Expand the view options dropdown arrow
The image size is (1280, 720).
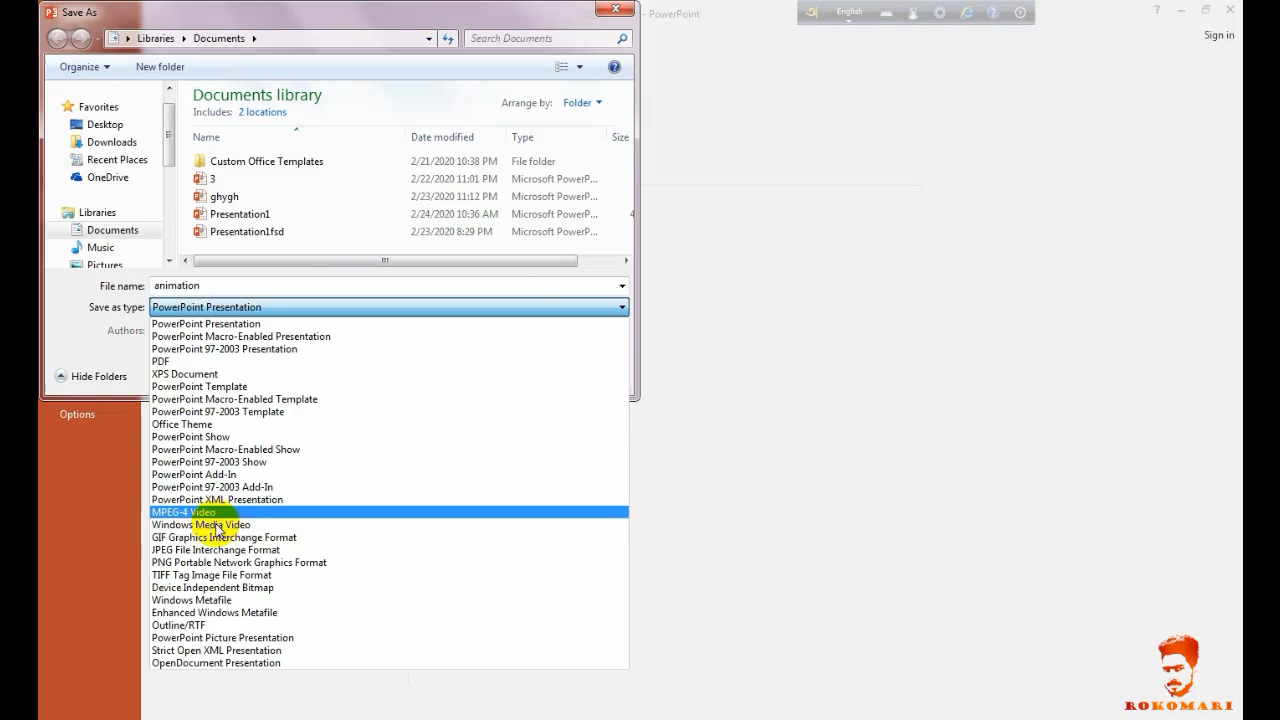coord(579,67)
